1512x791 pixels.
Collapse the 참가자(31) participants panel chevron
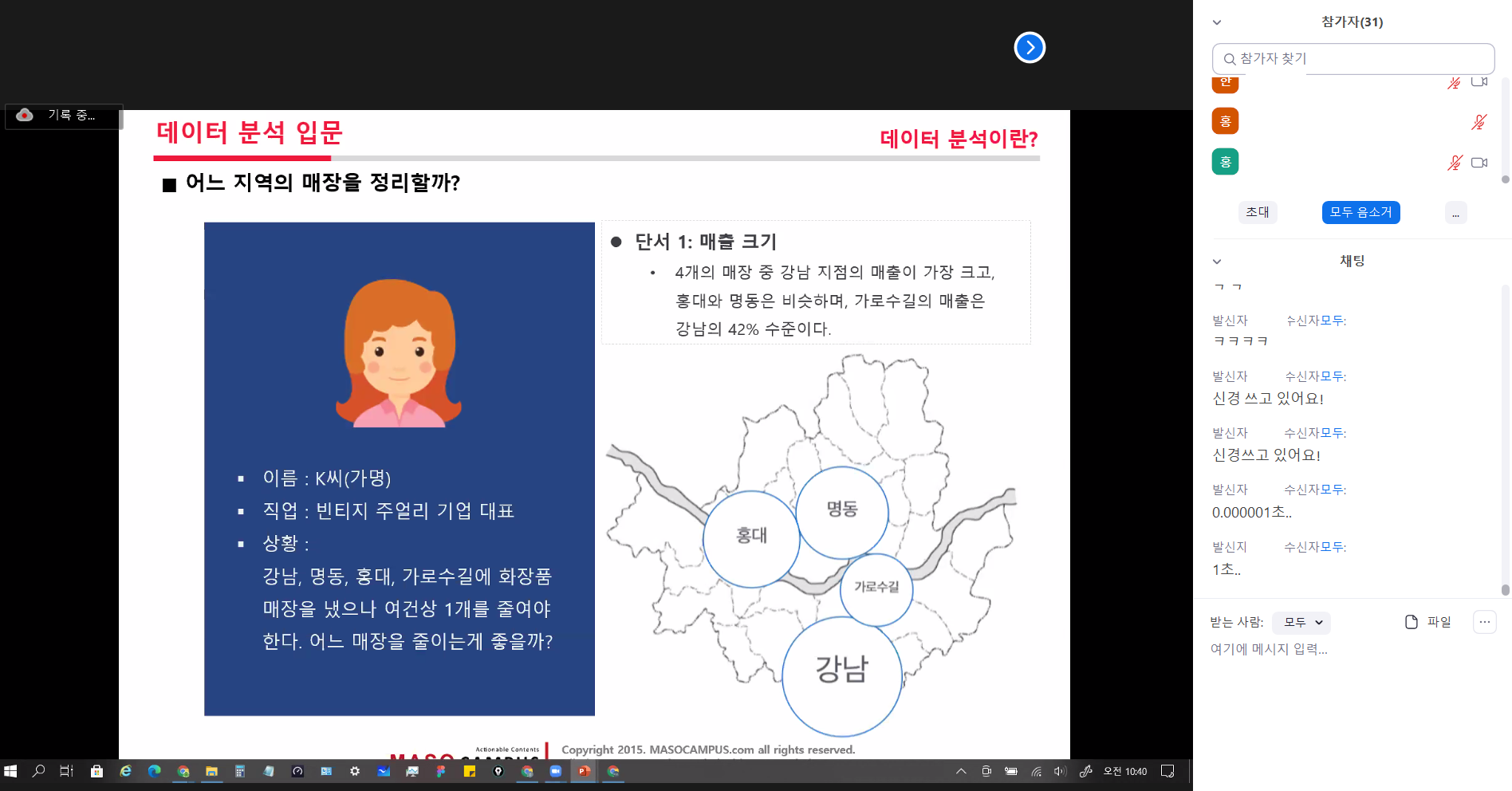click(x=1217, y=22)
